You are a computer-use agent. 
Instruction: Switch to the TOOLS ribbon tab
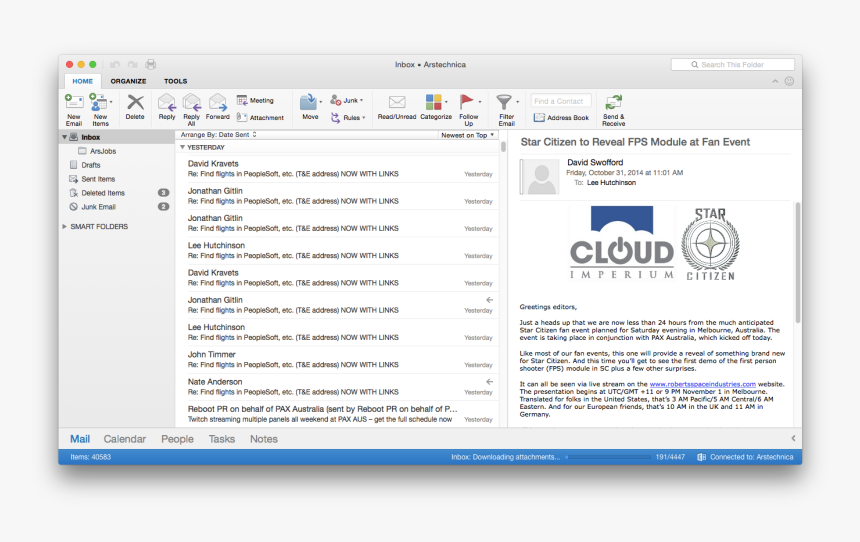tap(176, 81)
